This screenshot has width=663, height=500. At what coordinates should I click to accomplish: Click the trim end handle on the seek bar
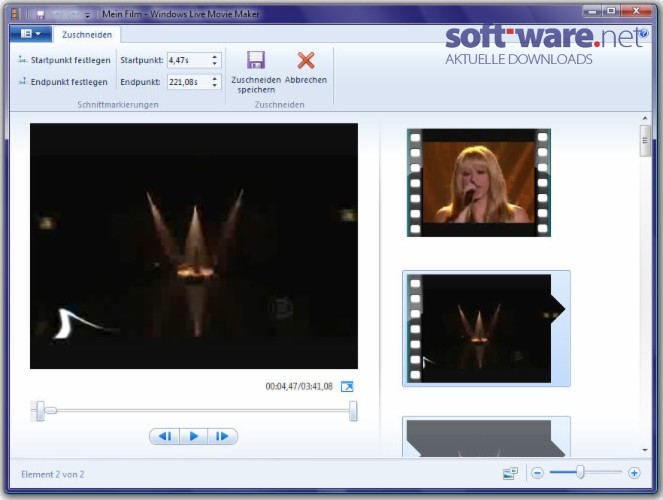353,411
